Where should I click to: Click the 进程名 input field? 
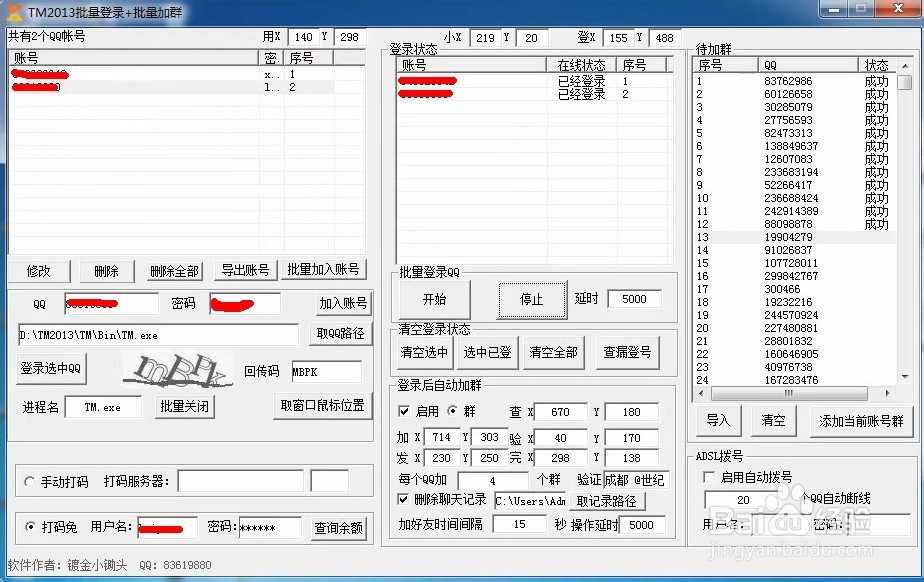click(103, 407)
